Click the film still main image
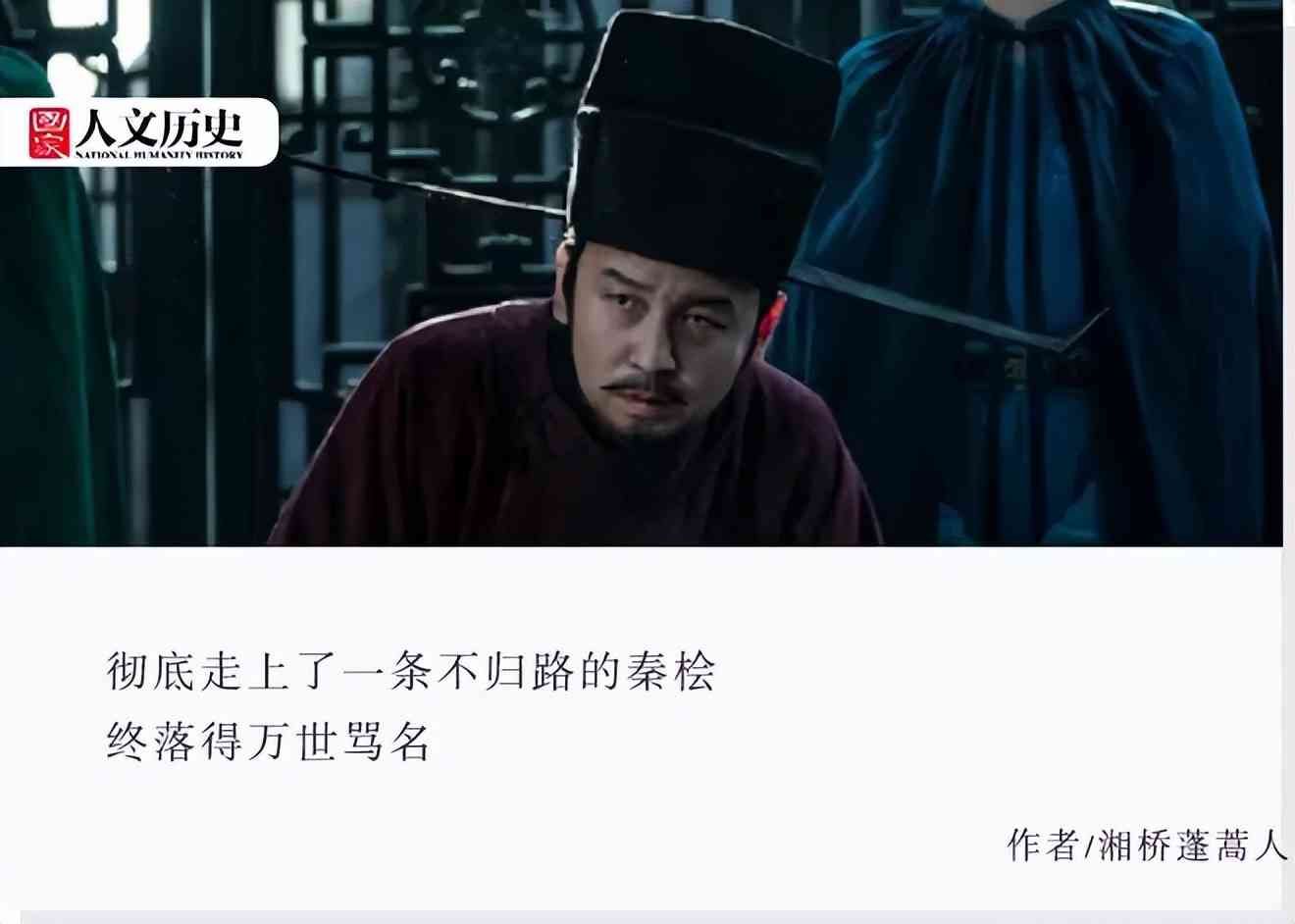This screenshot has width=1295, height=924. 642,273
